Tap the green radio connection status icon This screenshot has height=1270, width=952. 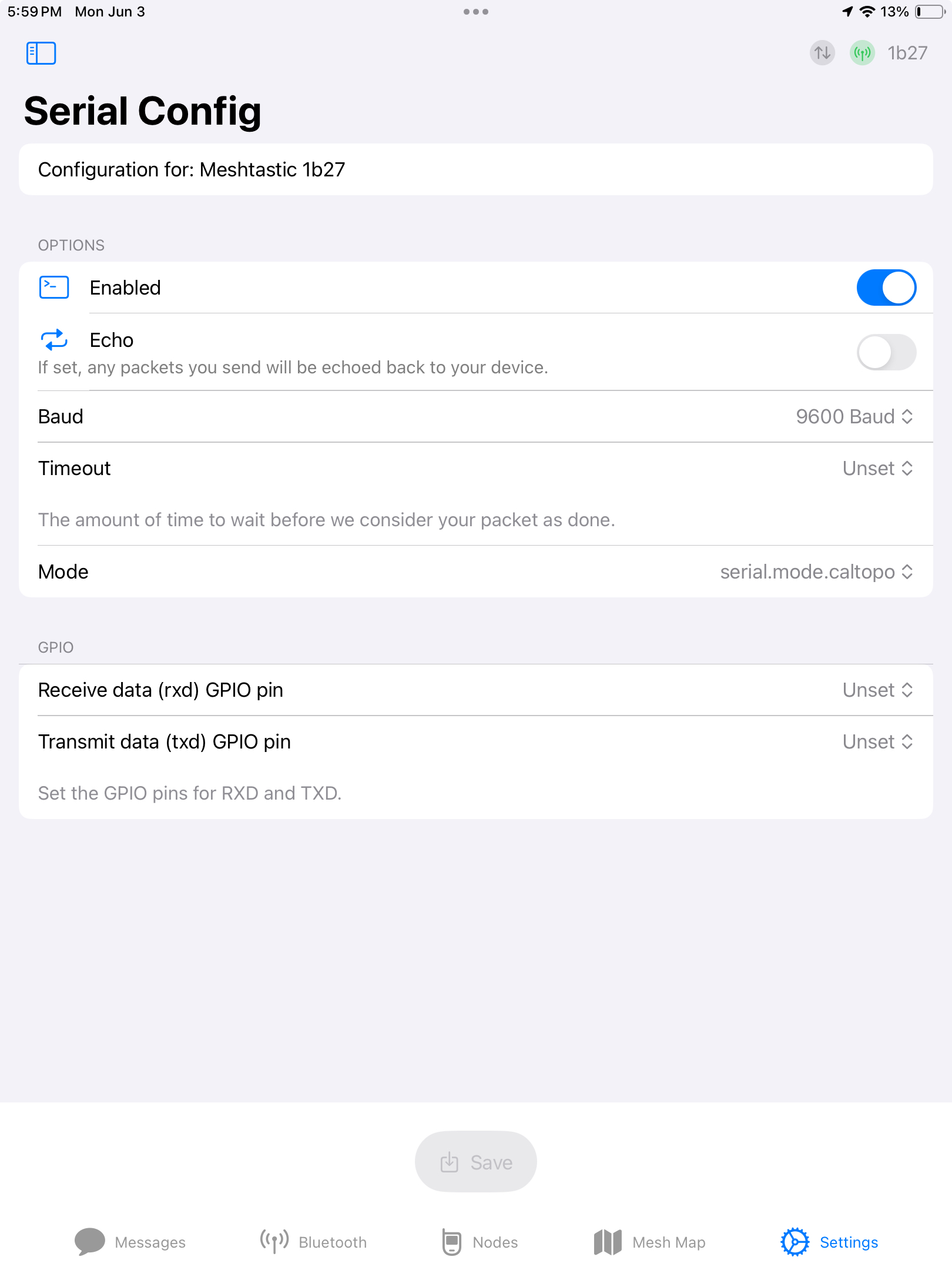point(862,53)
